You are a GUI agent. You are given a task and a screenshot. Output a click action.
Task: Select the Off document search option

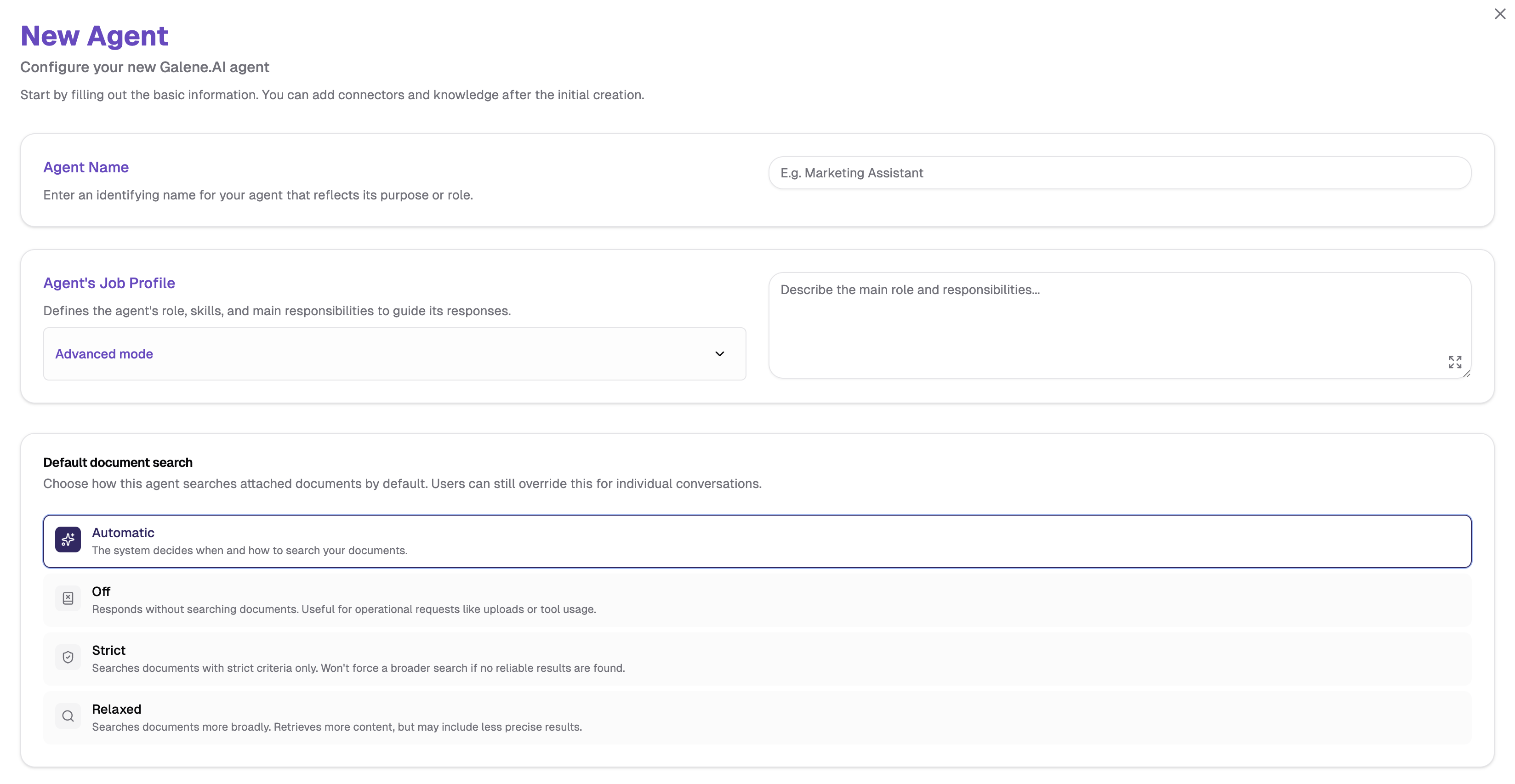757,600
